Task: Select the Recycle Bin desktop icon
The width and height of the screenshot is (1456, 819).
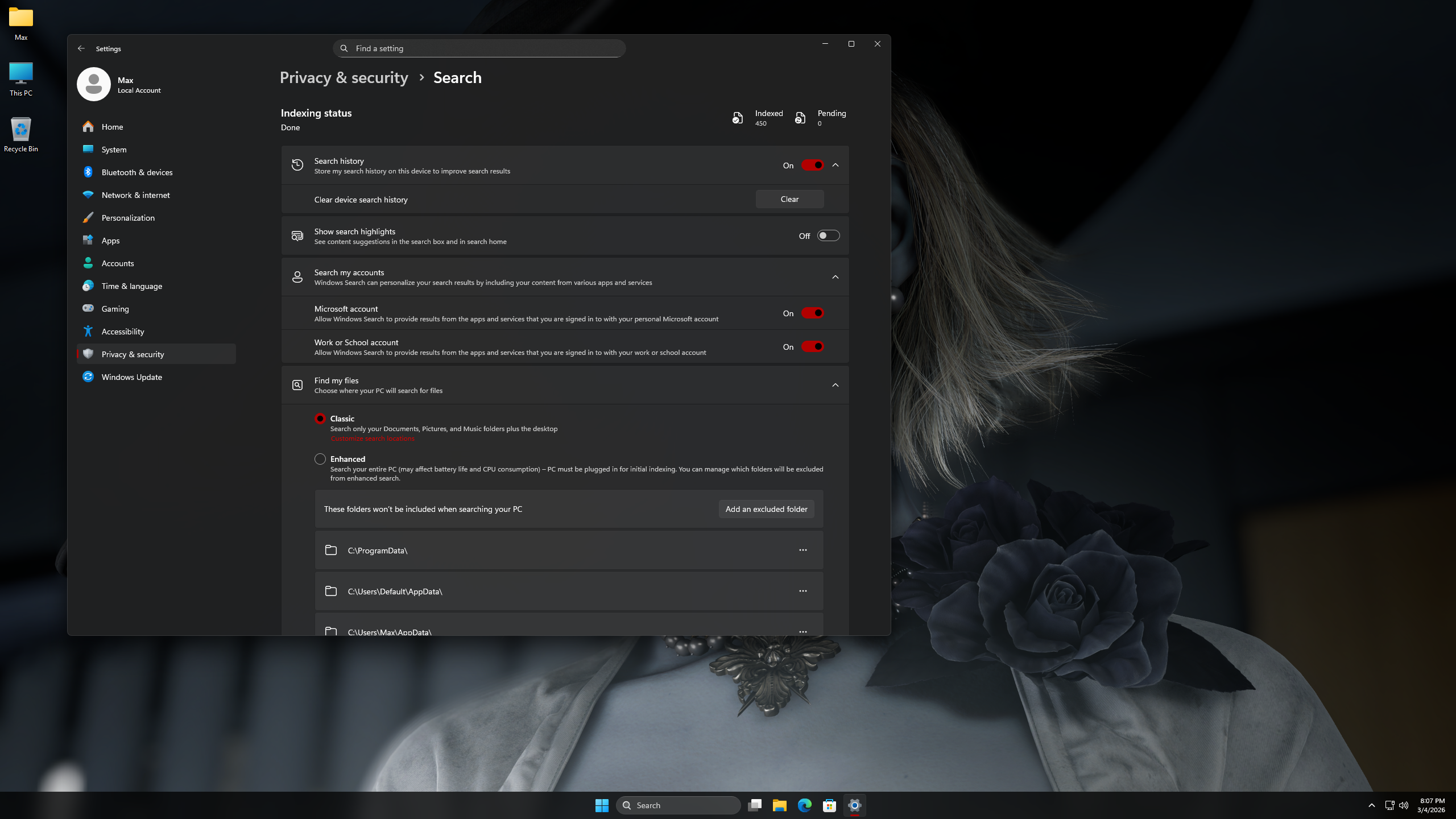Action: [x=21, y=135]
